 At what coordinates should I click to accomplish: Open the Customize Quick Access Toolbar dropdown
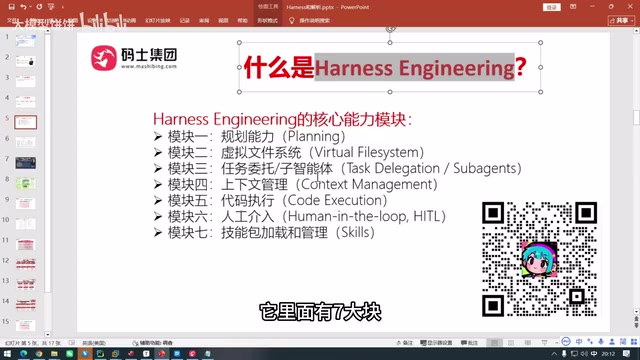[62, 7]
